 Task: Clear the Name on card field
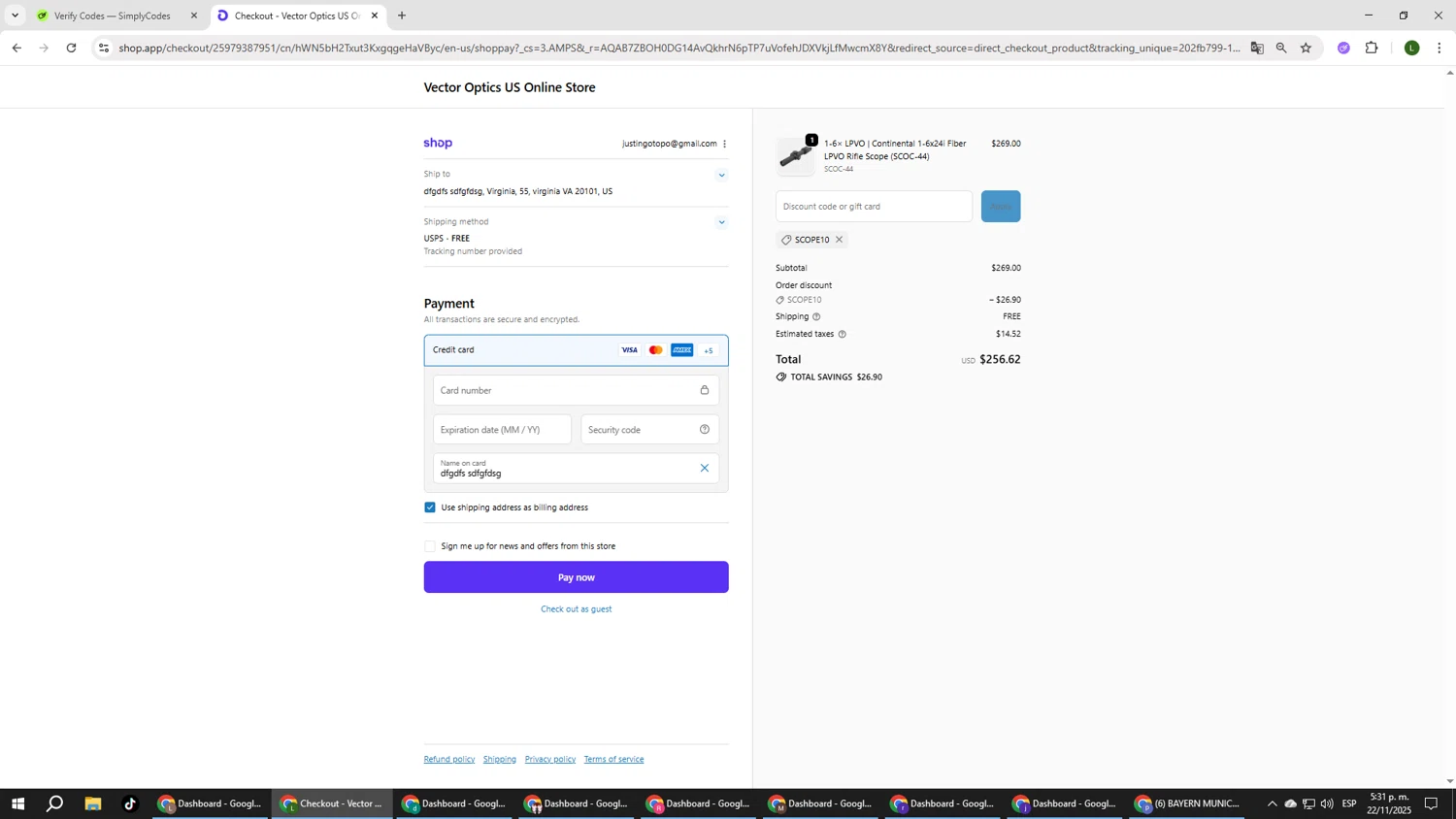click(705, 468)
